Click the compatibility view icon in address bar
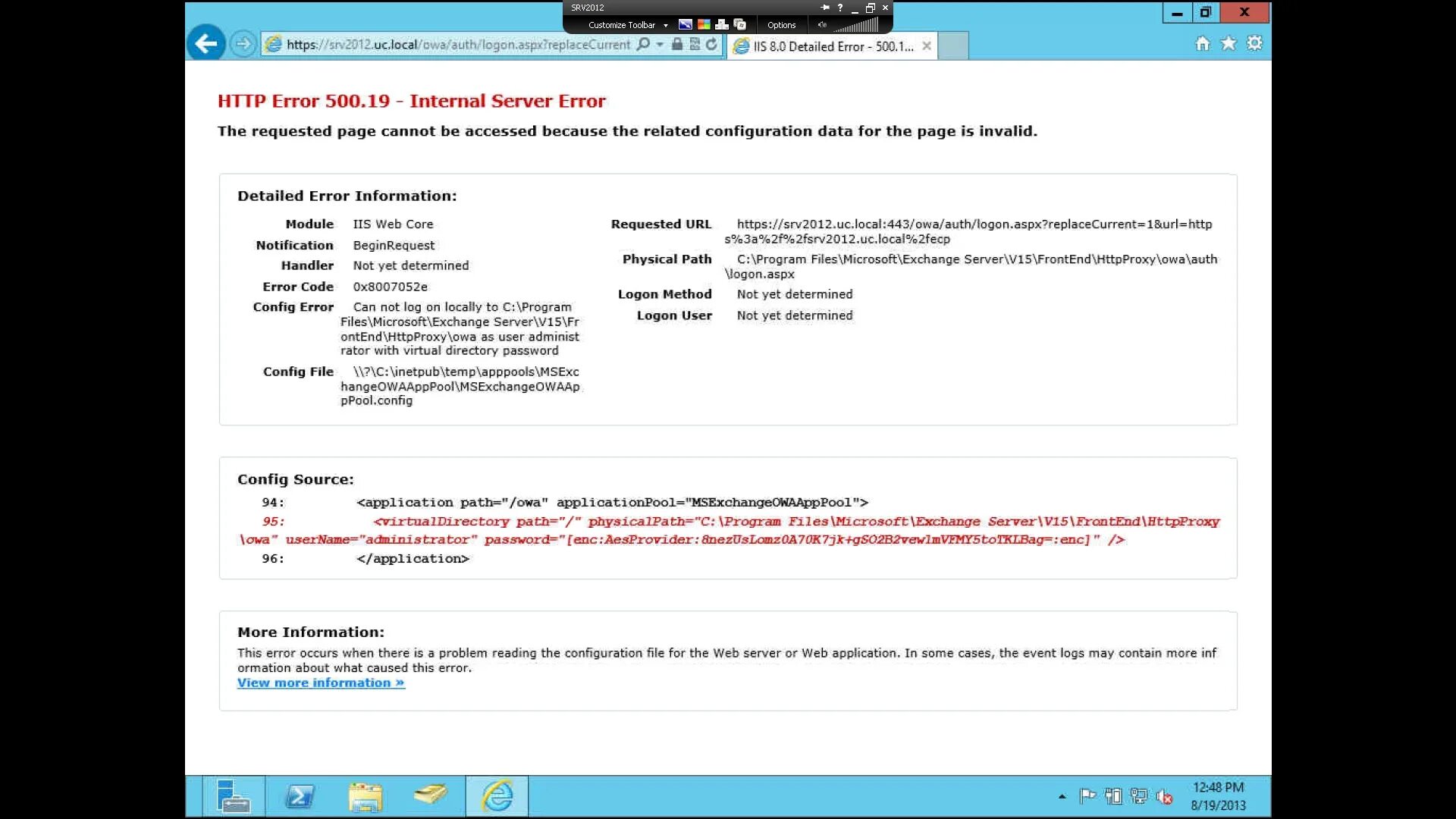The height and width of the screenshot is (819, 1456). click(x=694, y=45)
